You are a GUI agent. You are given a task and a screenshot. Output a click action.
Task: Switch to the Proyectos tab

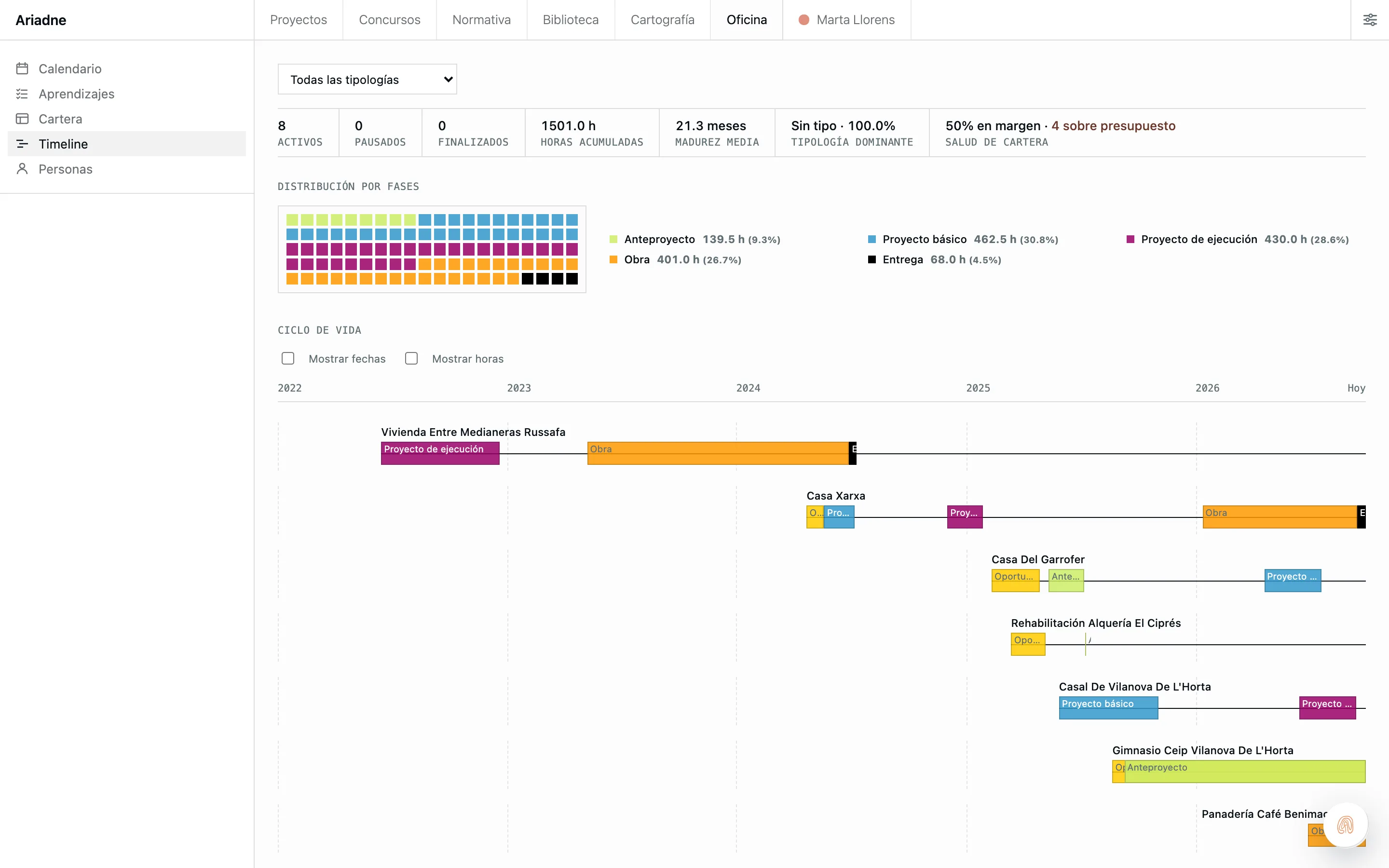(x=299, y=20)
